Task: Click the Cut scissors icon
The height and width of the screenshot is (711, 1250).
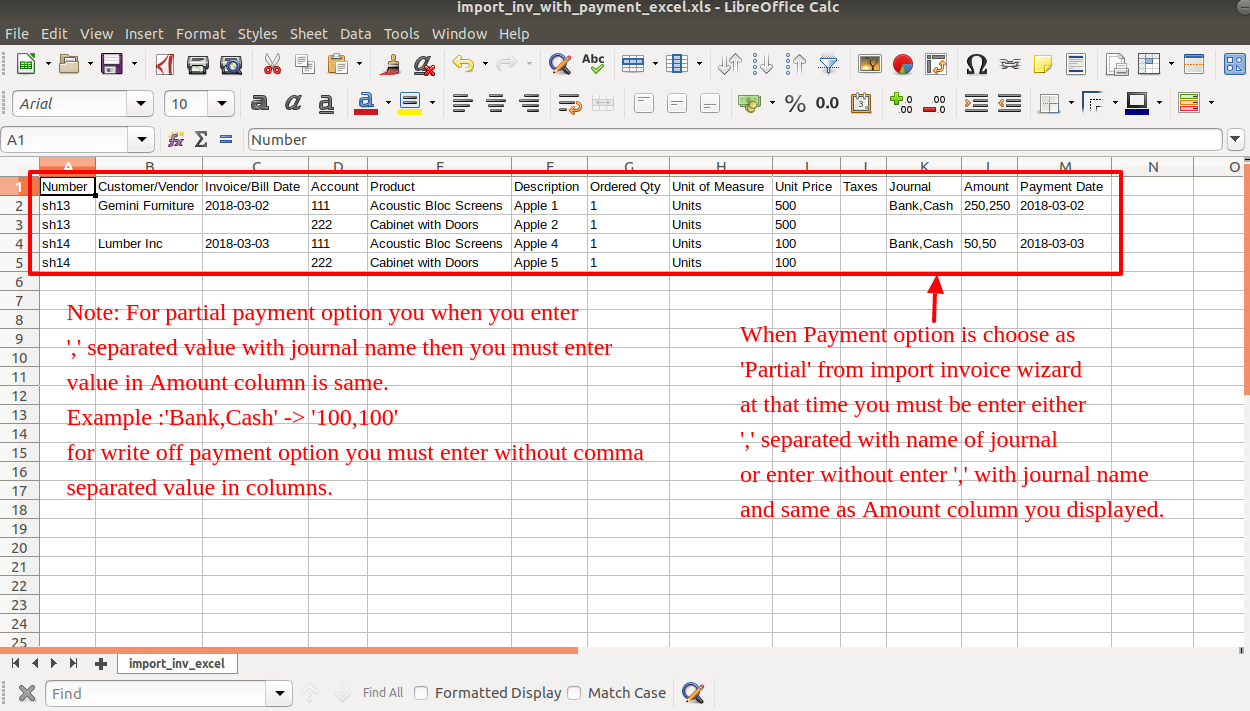Action: tap(272, 65)
